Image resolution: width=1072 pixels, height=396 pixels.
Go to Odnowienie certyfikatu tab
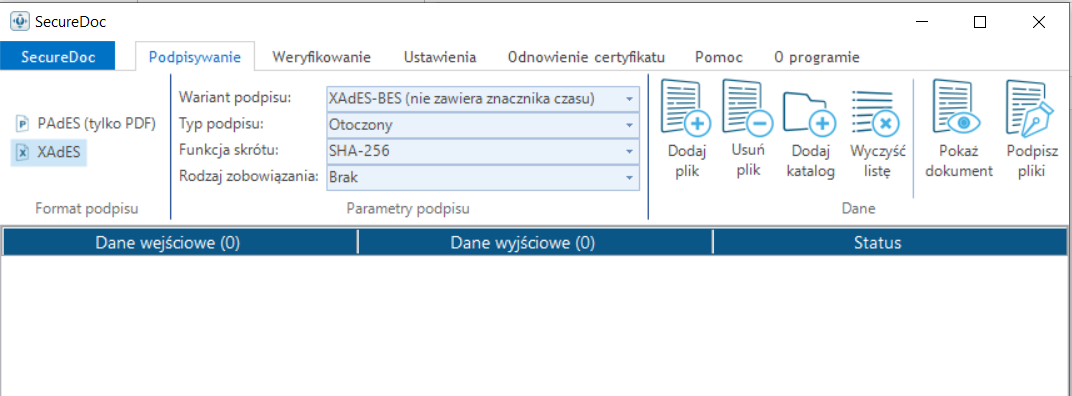(587, 57)
